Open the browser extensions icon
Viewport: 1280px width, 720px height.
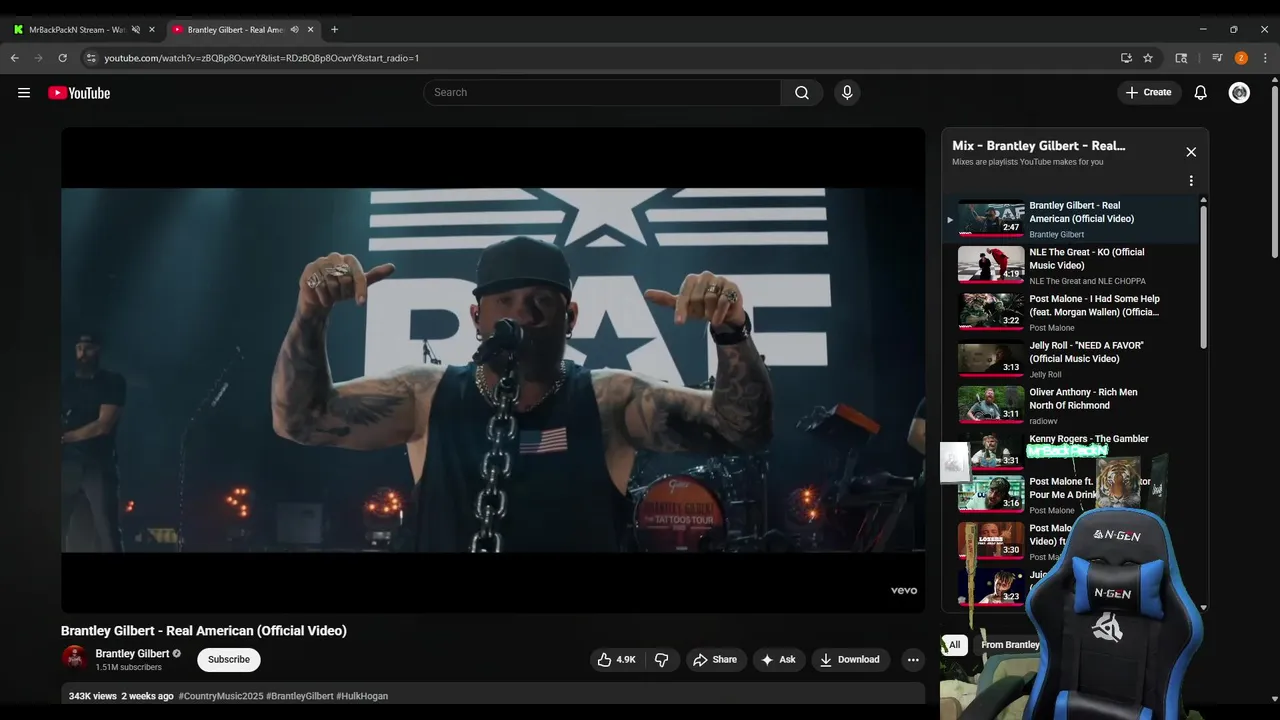click(x=1181, y=58)
